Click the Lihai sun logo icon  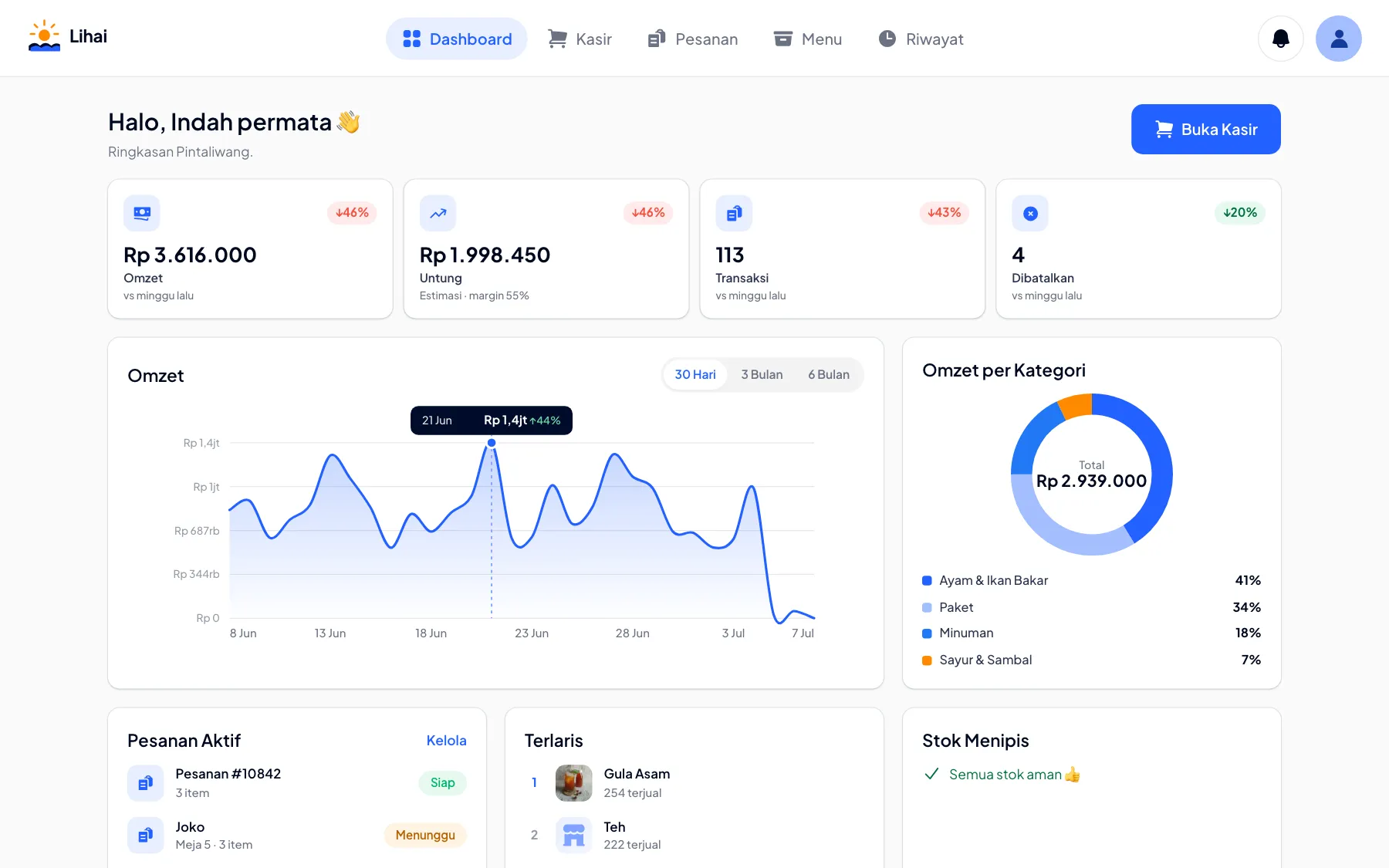(44, 36)
